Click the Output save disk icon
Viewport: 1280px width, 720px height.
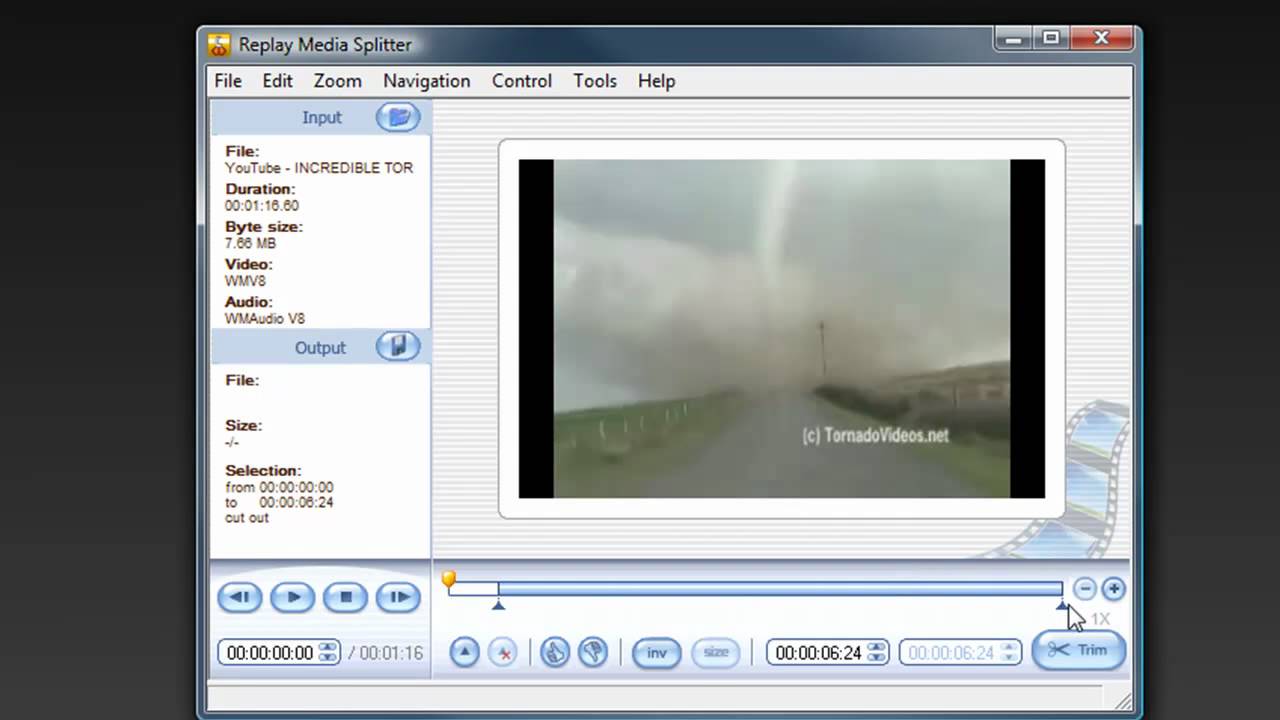pos(398,347)
